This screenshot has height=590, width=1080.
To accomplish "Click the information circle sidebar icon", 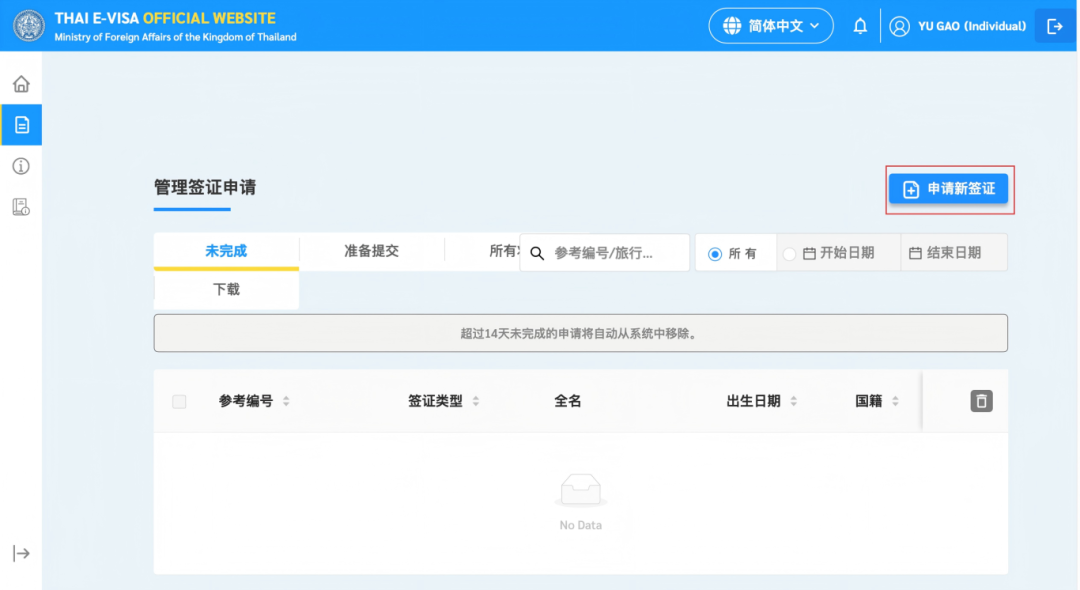I will pyautogui.click(x=21, y=166).
